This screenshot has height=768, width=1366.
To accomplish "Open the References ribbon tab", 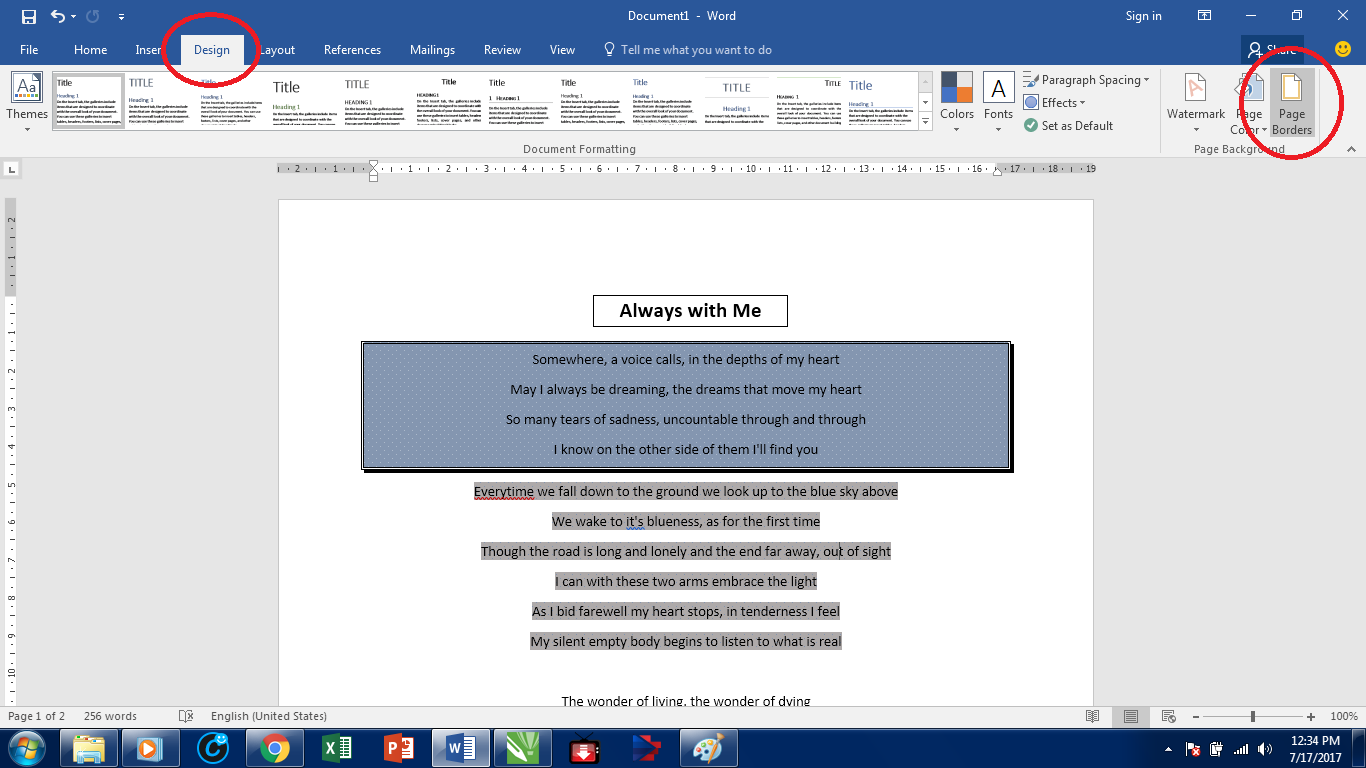I will coord(352,49).
